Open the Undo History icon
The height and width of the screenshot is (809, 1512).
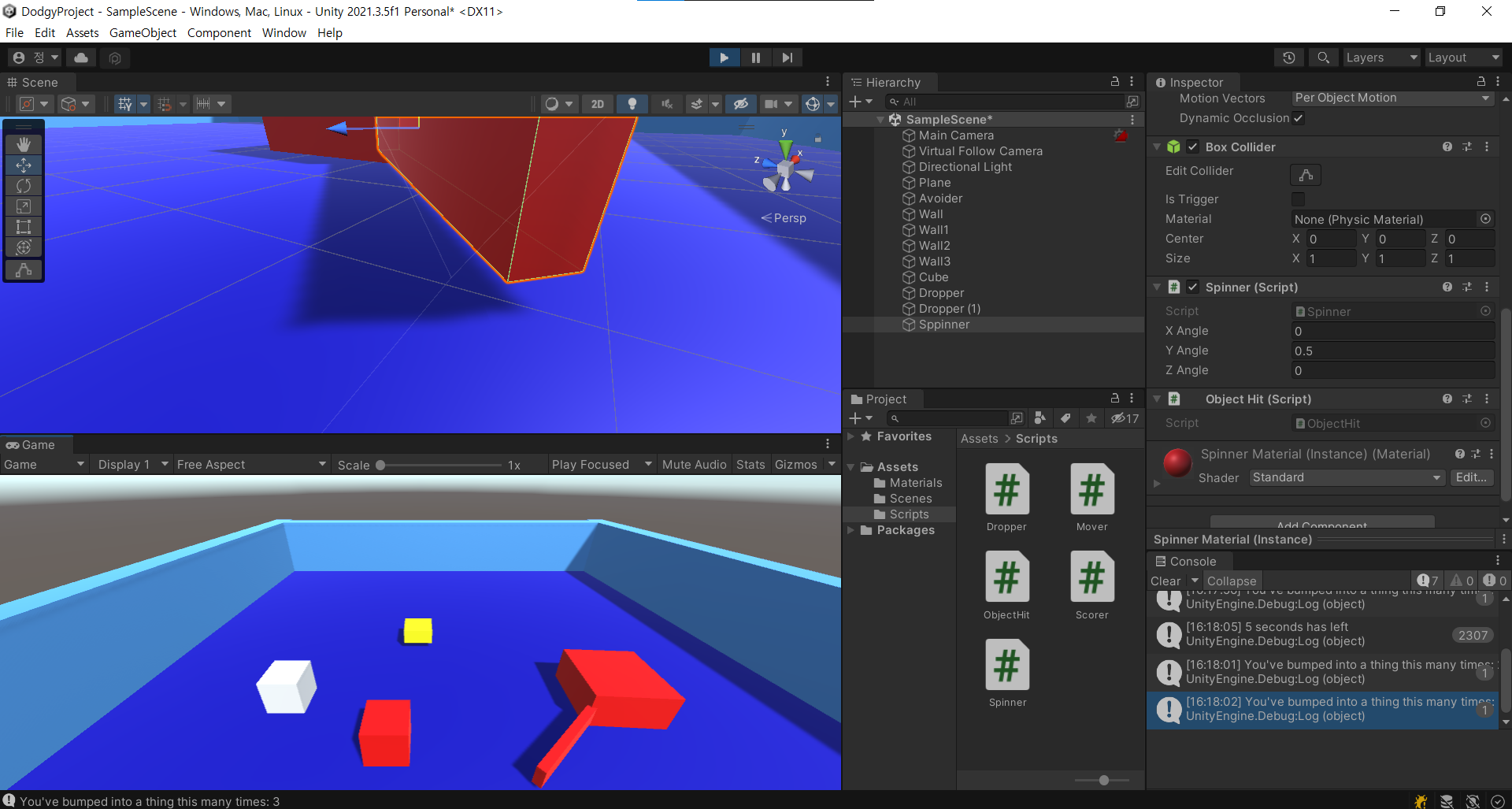(x=1289, y=58)
